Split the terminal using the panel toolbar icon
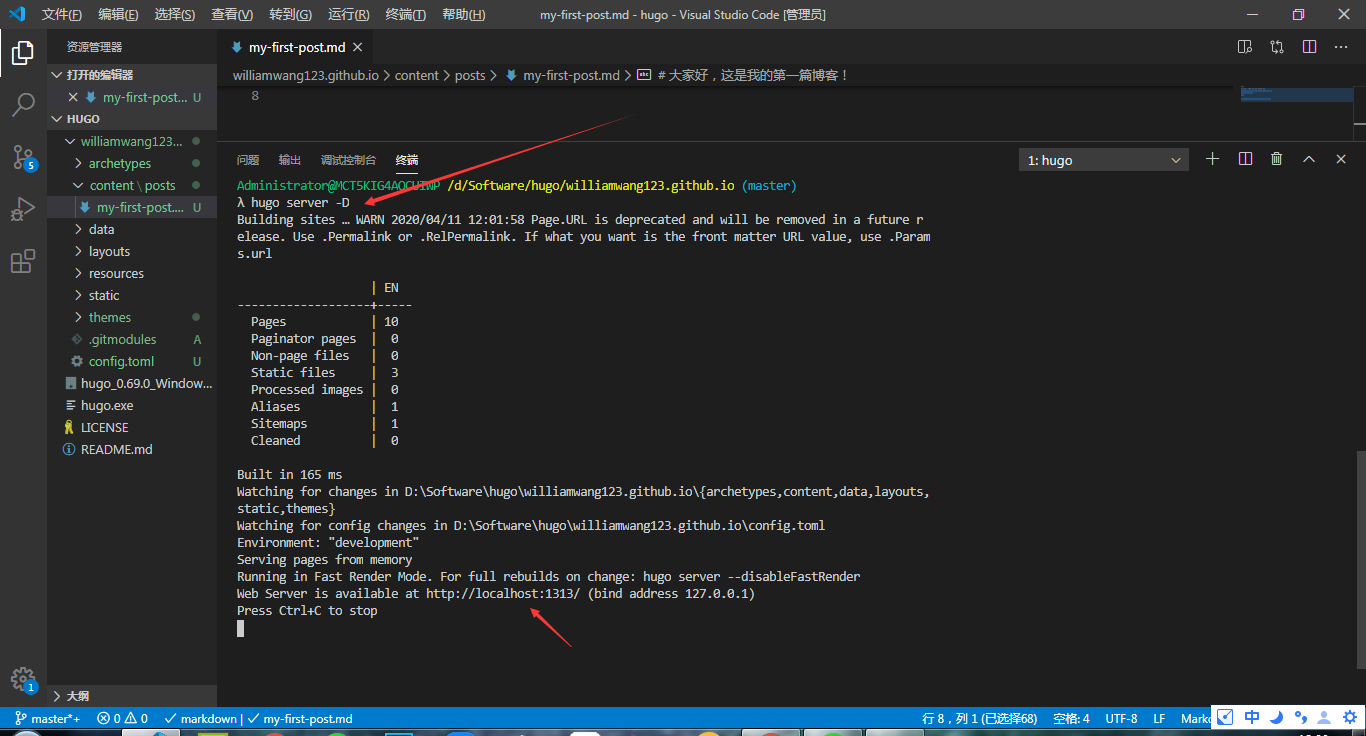The image size is (1366, 736). (1245, 159)
